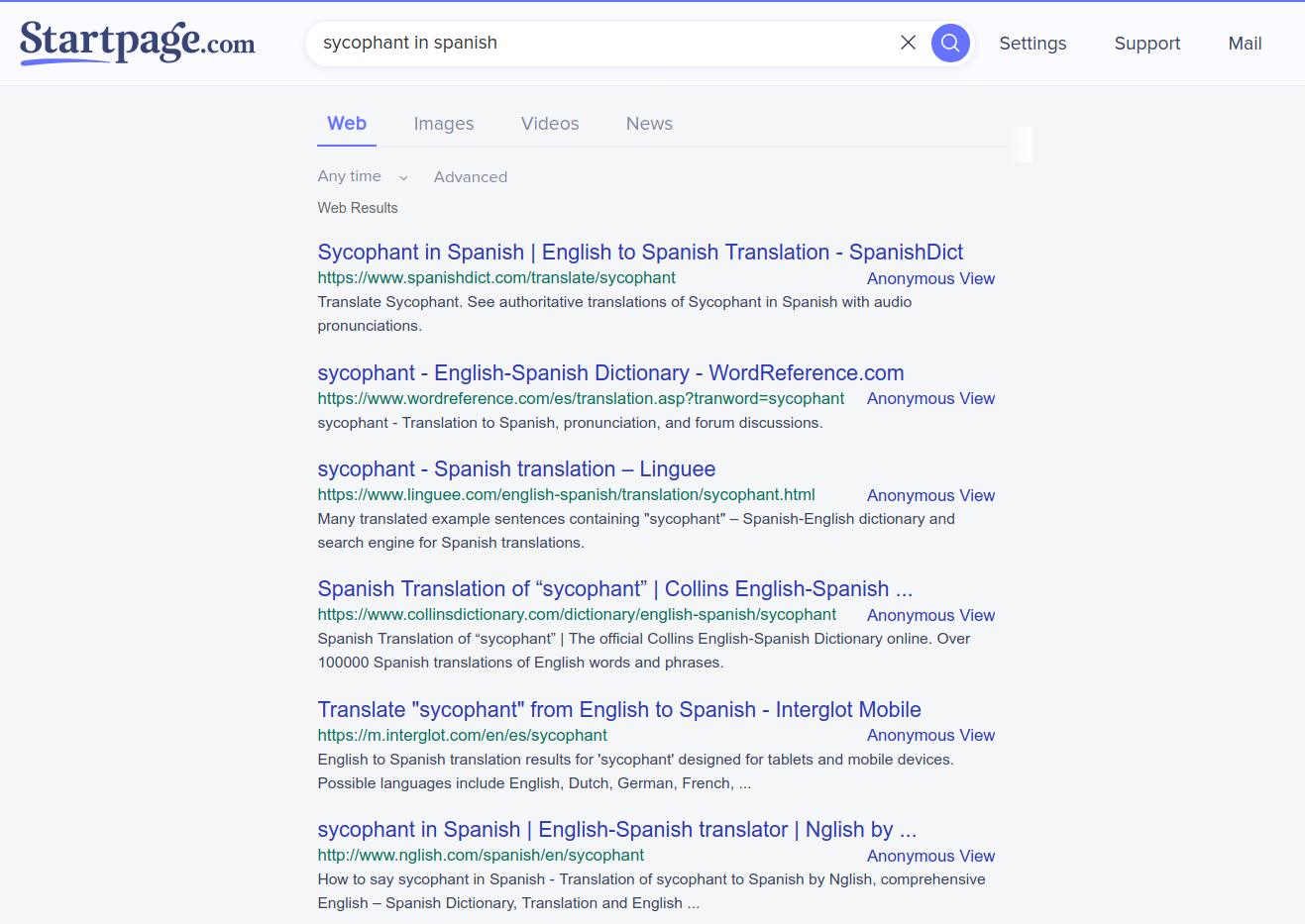Click the spanishdict.com/translate/sycophant URL

[x=496, y=278]
